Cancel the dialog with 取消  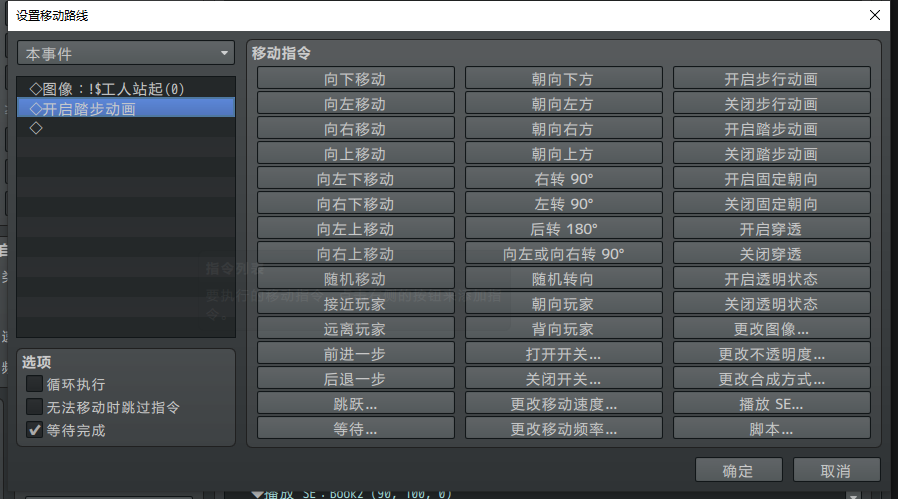tap(836, 470)
